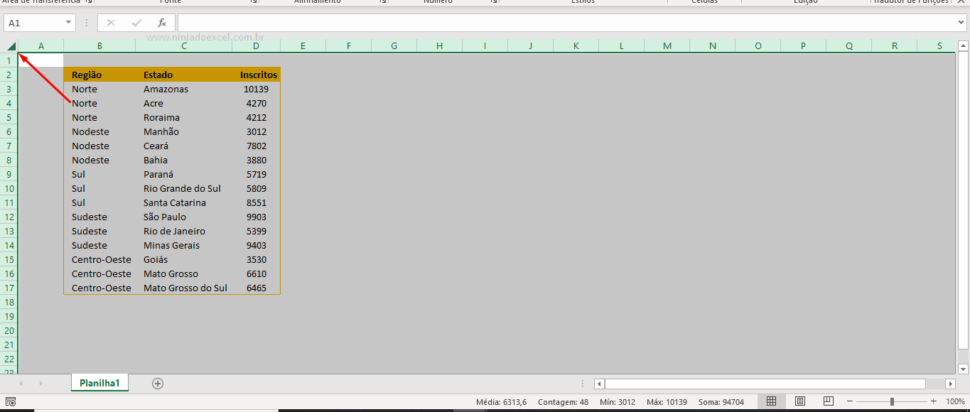Select the Rio de Janeiro cell
The height and width of the screenshot is (412, 970).
click(184, 231)
